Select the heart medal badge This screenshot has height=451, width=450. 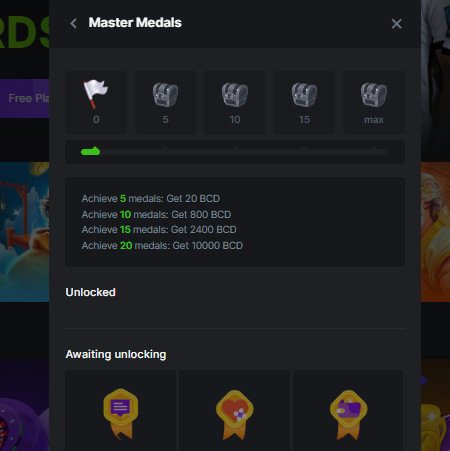tap(235, 414)
